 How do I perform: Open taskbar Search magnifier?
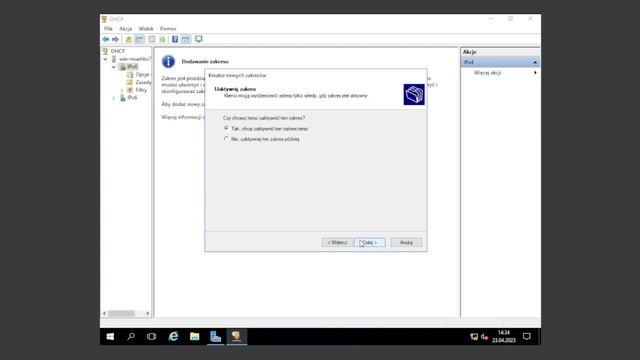click(x=131, y=337)
